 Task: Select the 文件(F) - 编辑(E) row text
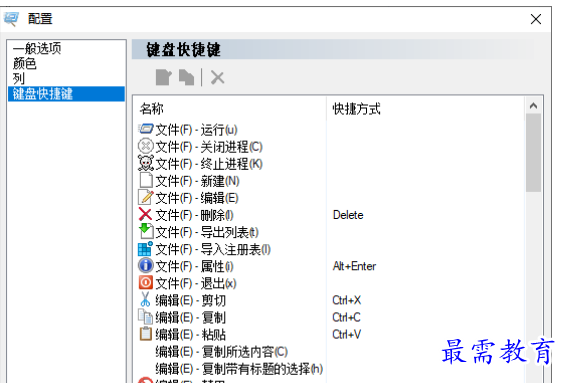coord(197,198)
